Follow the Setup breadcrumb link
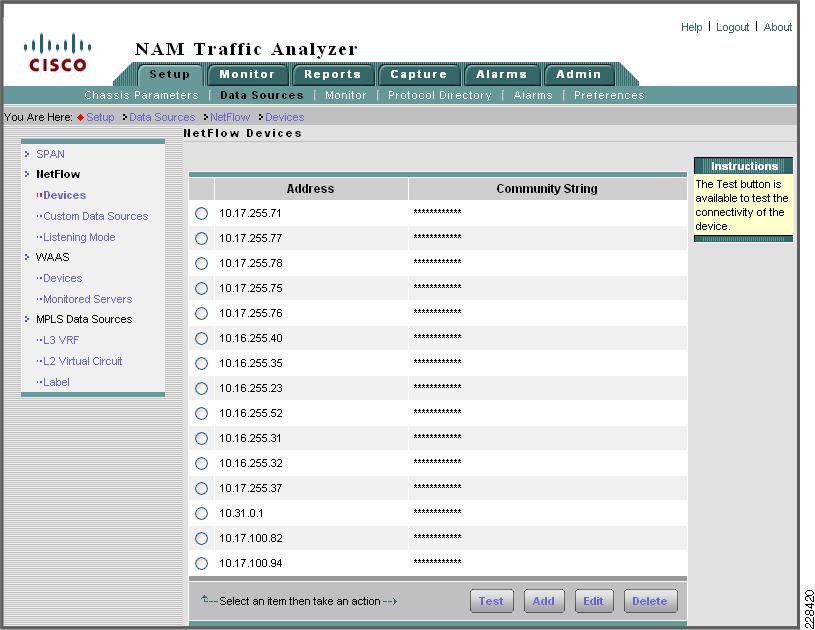 (100, 117)
